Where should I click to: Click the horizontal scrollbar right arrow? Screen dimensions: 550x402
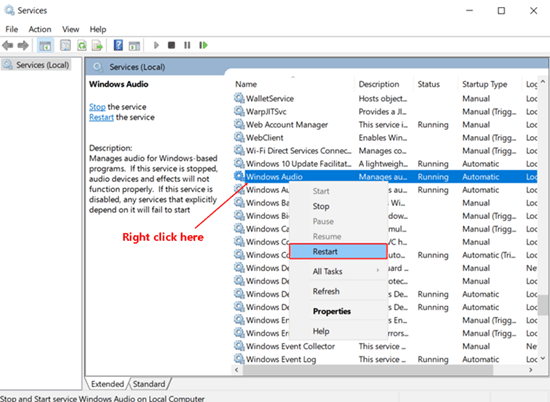point(531,370)
